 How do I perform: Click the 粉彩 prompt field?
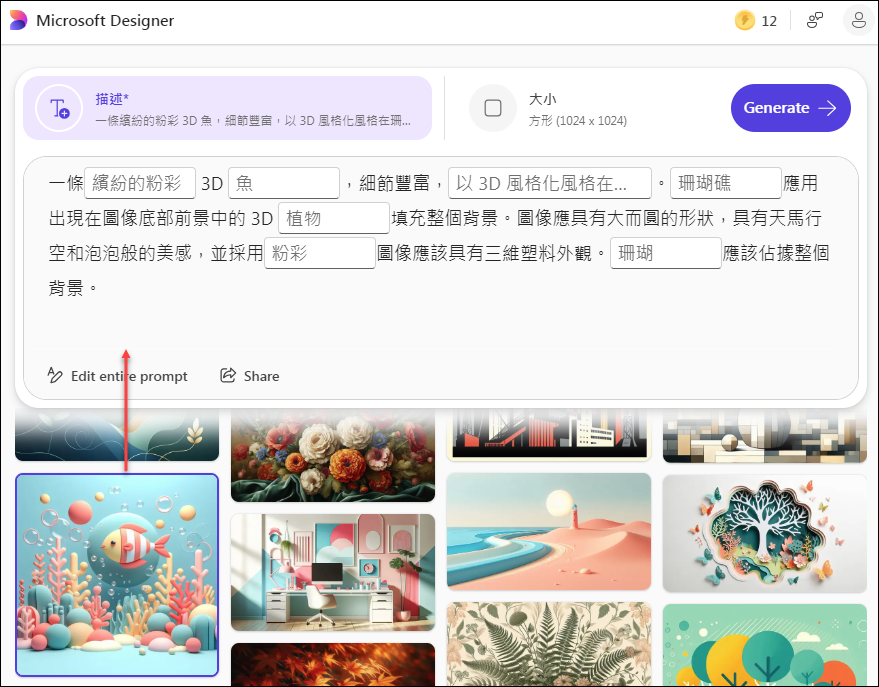320,253
